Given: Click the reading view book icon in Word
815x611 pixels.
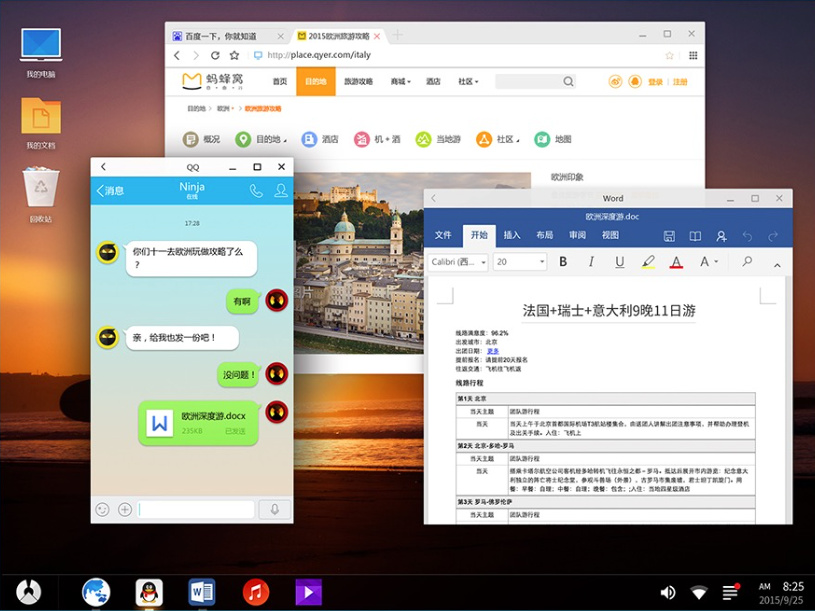Looking at the screenshot, I should [x=695, y=236].
